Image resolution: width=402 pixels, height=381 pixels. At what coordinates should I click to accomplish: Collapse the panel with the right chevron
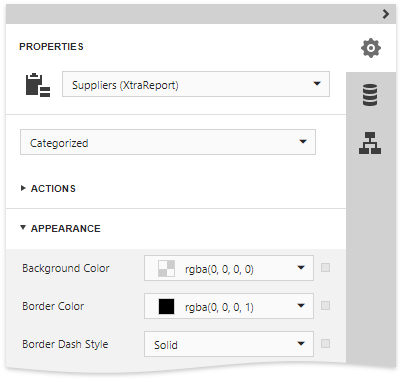pyautogui.click(x=386, y=14)
